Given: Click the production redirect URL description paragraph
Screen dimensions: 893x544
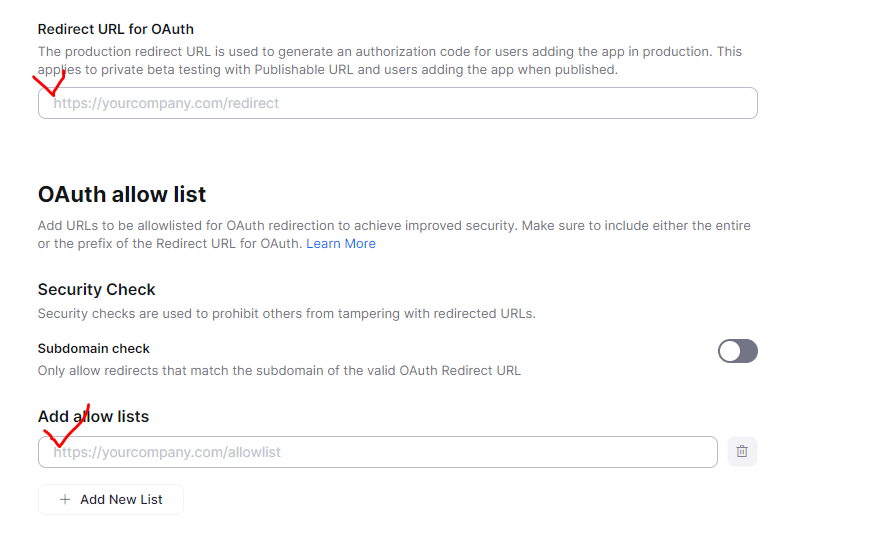Looking at the screenshot, I should (390, 60).
